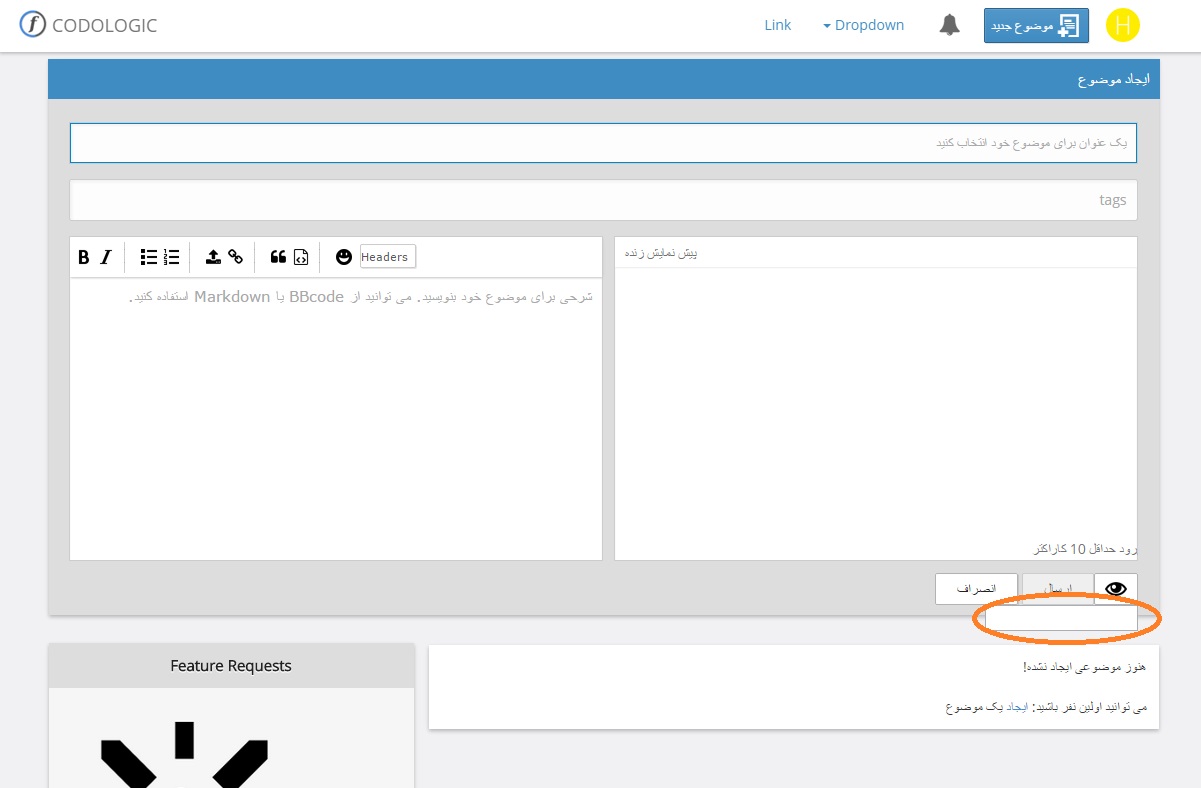Toggle live preview with the eye button

pyautogui.click(x=1116, y=589)
